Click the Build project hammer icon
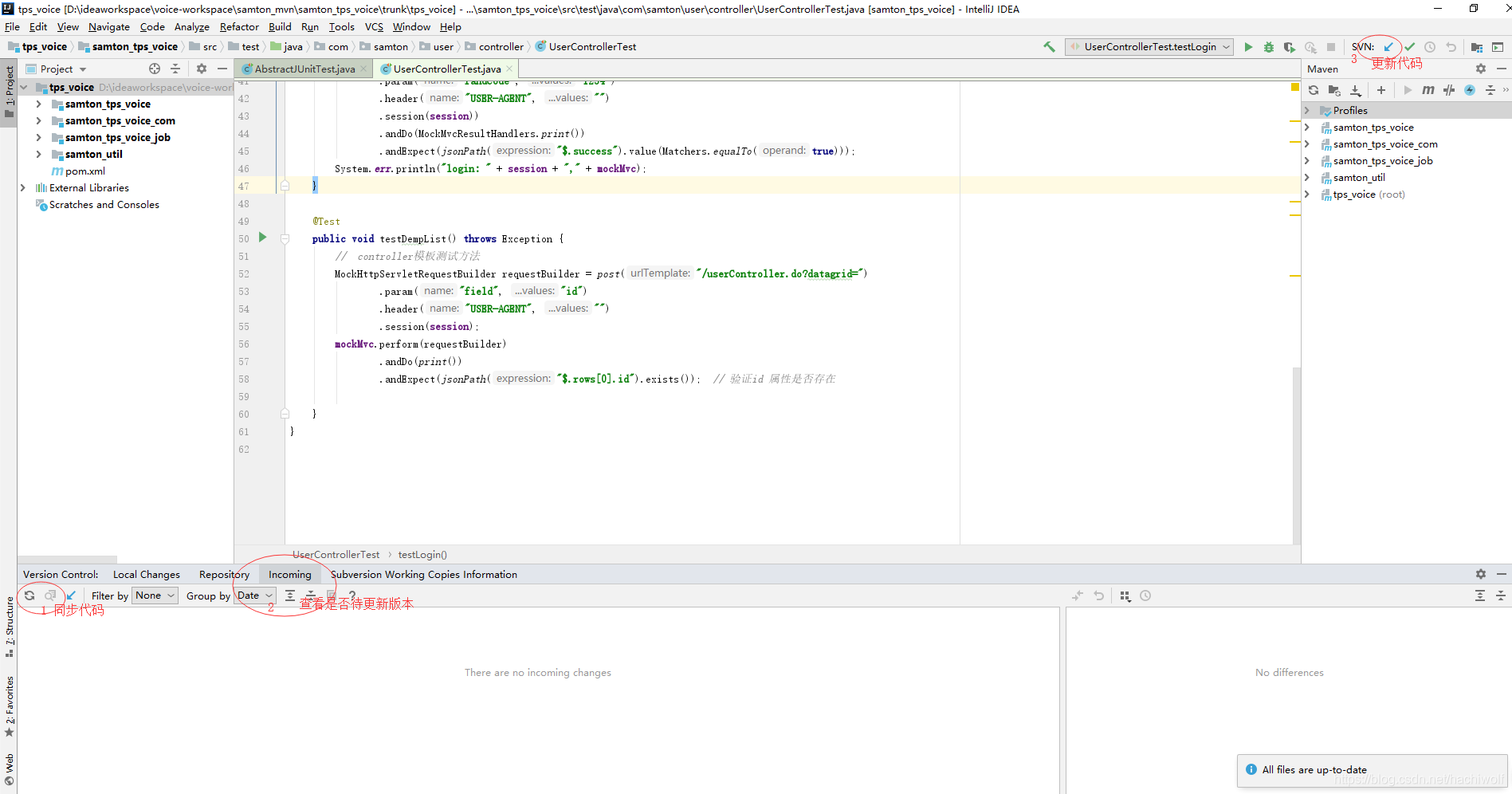 coord(1049,47)
